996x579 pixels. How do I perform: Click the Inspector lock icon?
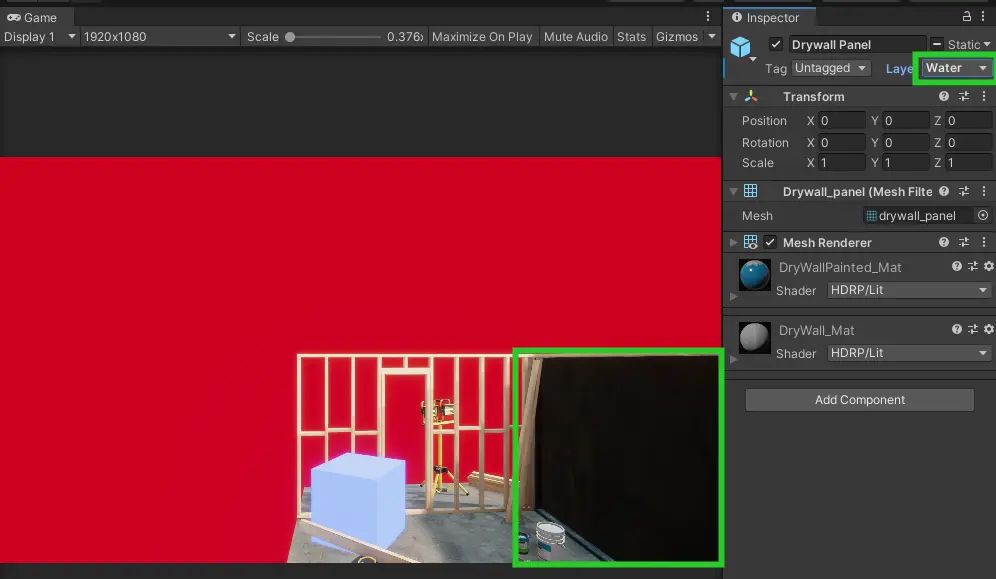tap(966, 17)
